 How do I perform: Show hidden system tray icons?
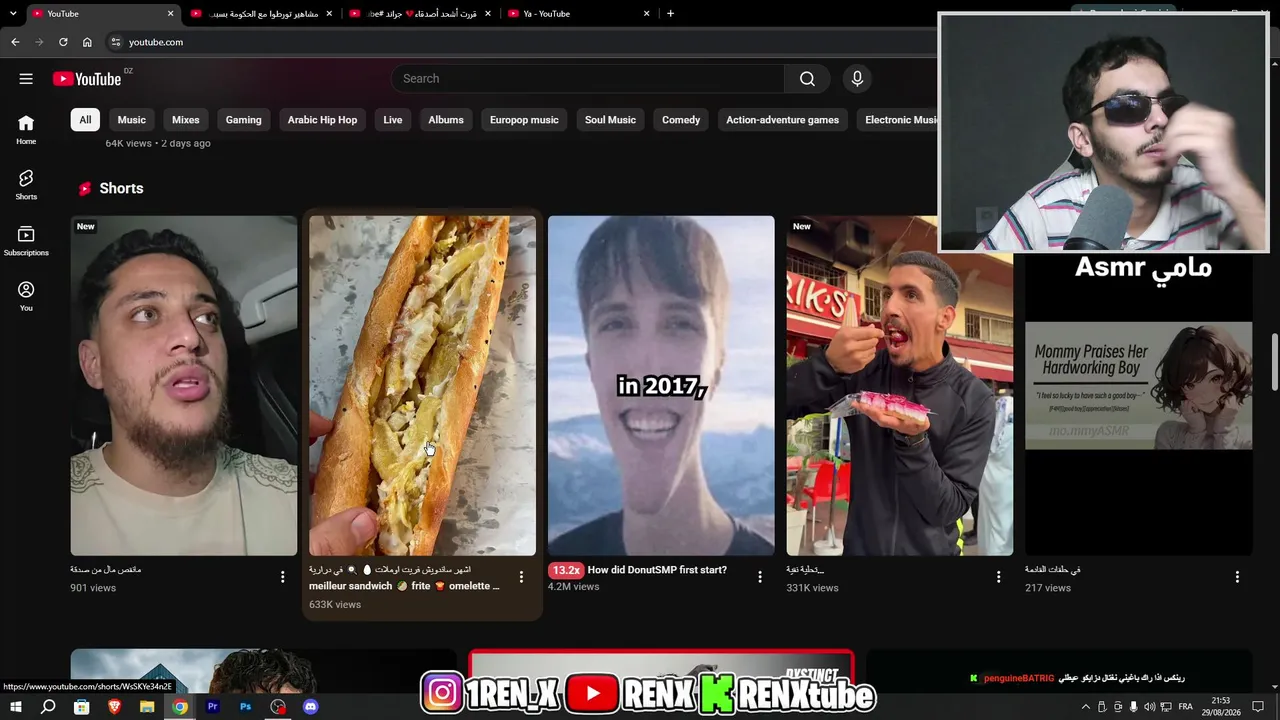click(x=1086, y=707)
